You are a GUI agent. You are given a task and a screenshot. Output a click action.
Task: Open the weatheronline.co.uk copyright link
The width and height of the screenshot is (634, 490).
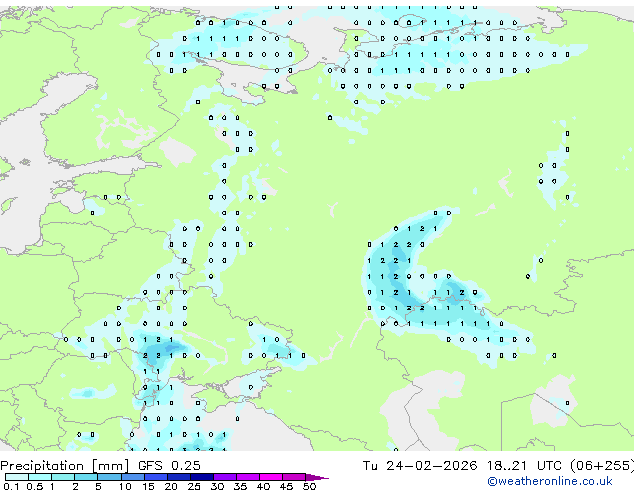pos(550,481)
